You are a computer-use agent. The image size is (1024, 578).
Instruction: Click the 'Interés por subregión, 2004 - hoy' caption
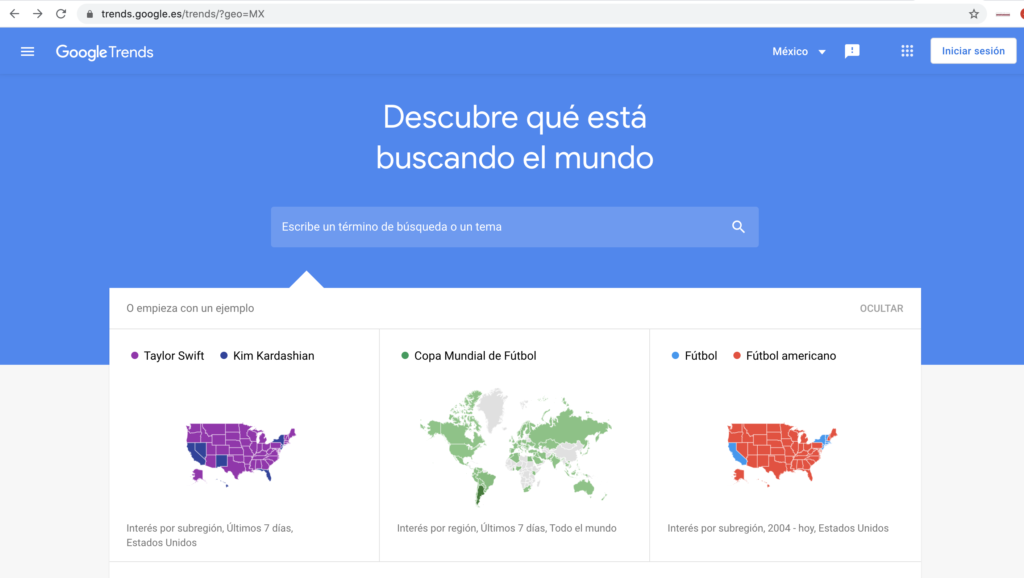(778, 528)
